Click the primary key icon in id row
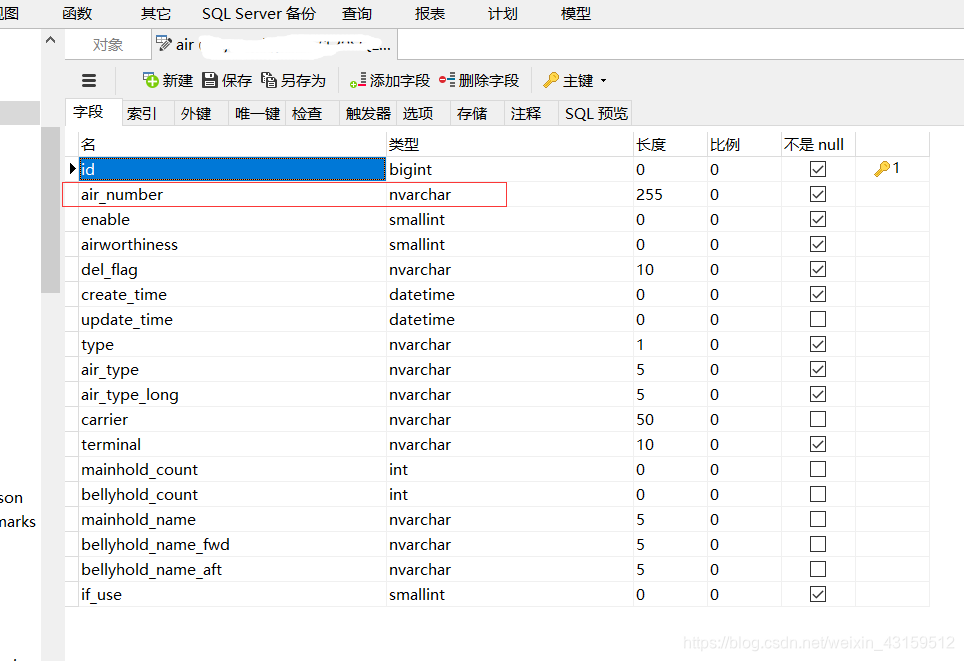 [882, 168]
